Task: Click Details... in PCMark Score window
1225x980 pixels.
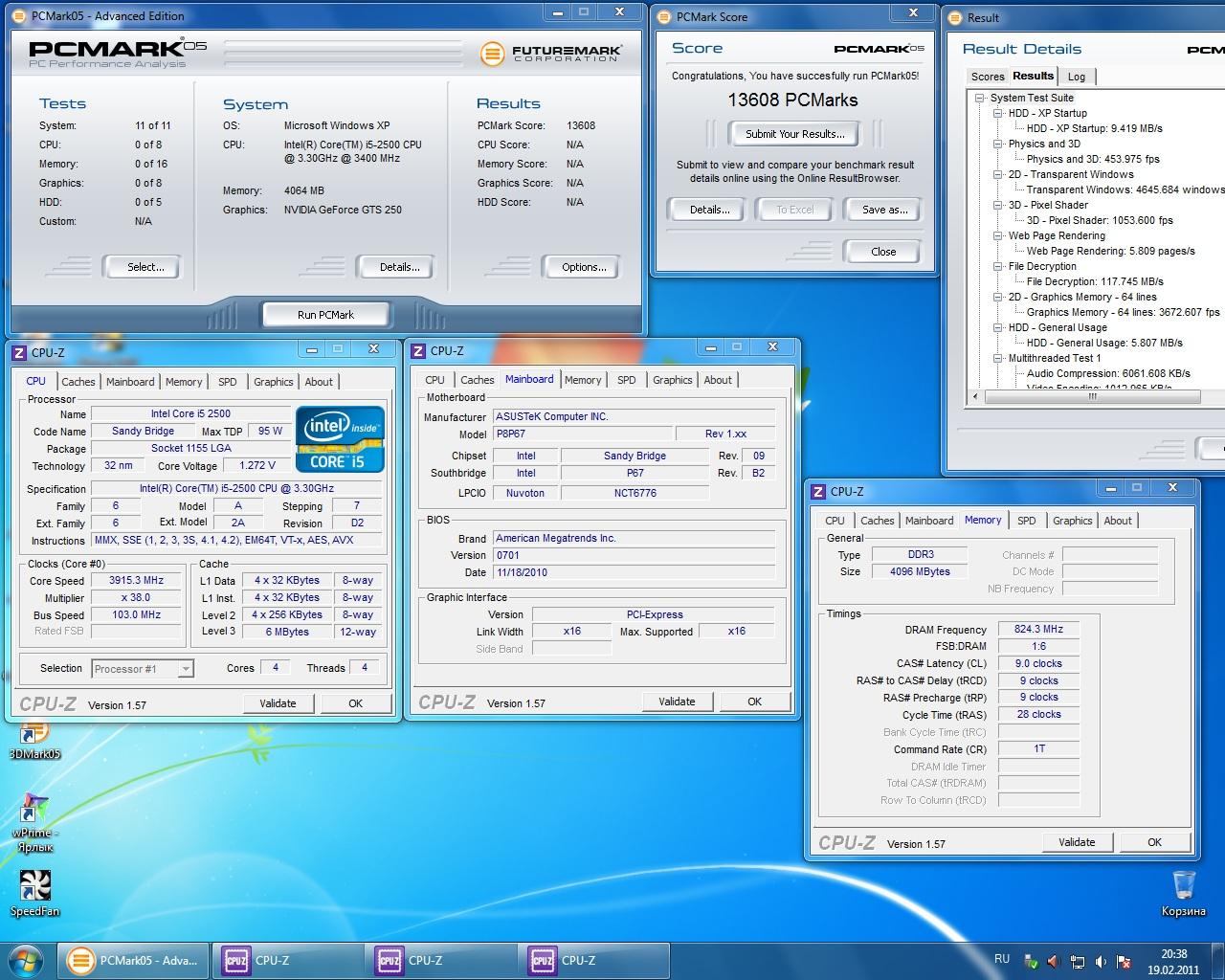Action: click(709, 210)
